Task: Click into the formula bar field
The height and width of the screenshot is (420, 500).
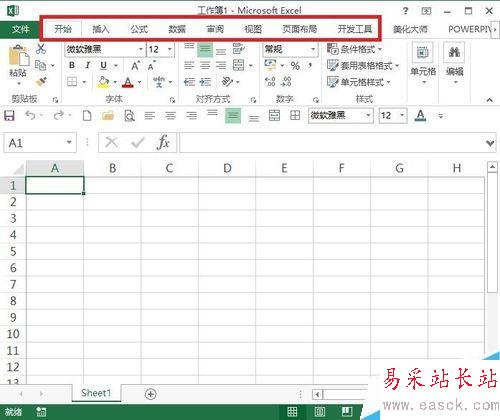Action: point(331,143)
